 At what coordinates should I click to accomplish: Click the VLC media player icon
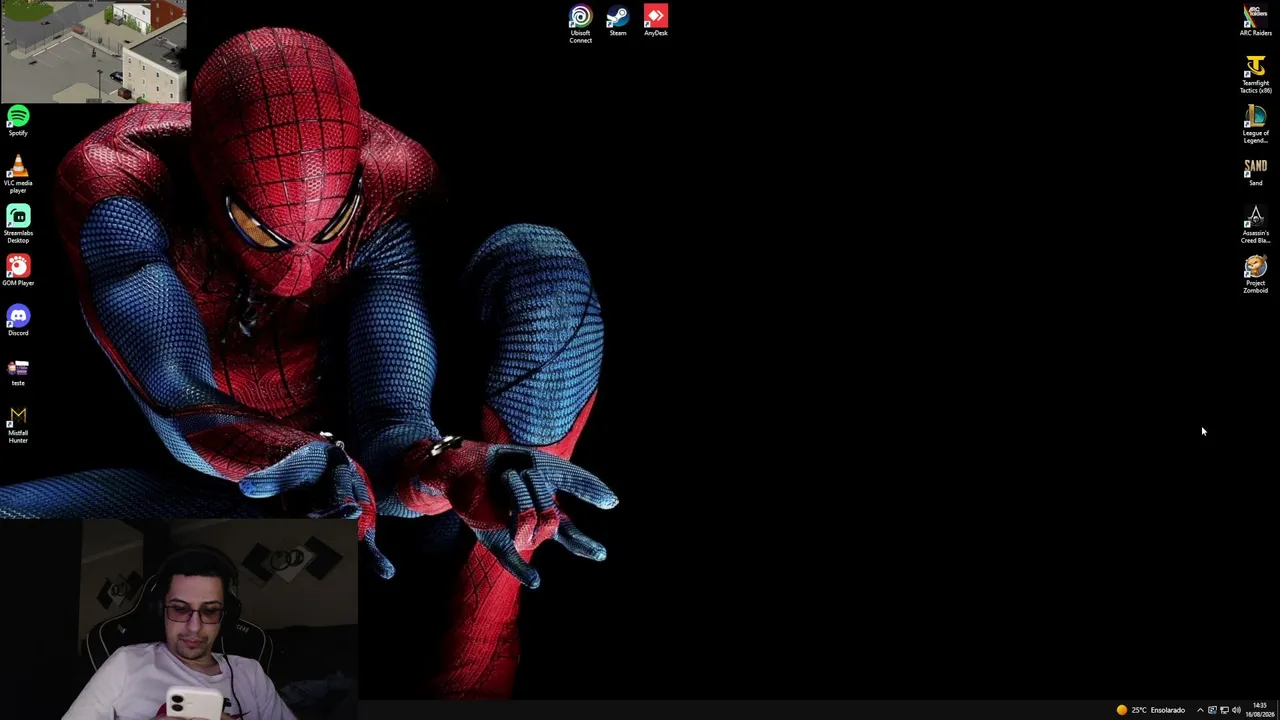tap(18, 174)
